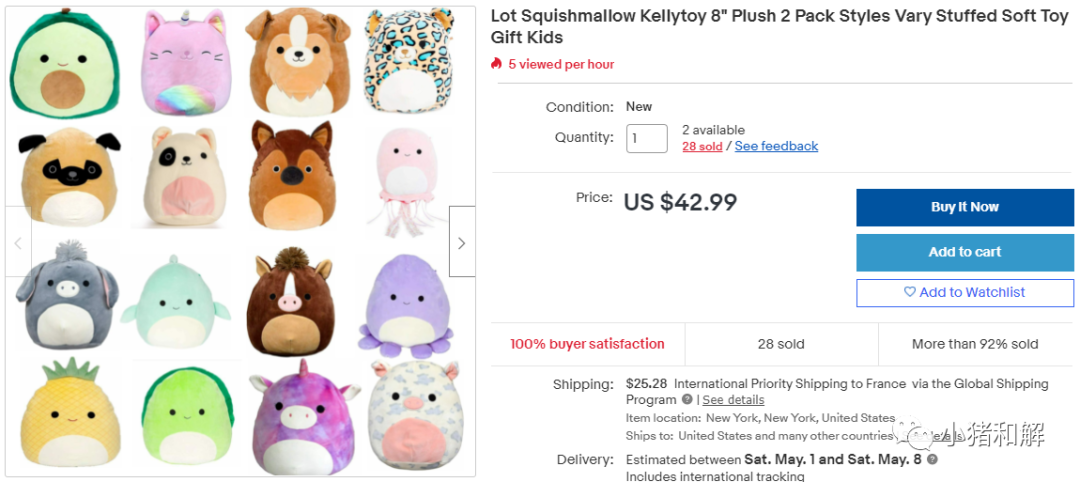Open the 28 sold link
Screen dimensions: 1080x482
point(702,146)
